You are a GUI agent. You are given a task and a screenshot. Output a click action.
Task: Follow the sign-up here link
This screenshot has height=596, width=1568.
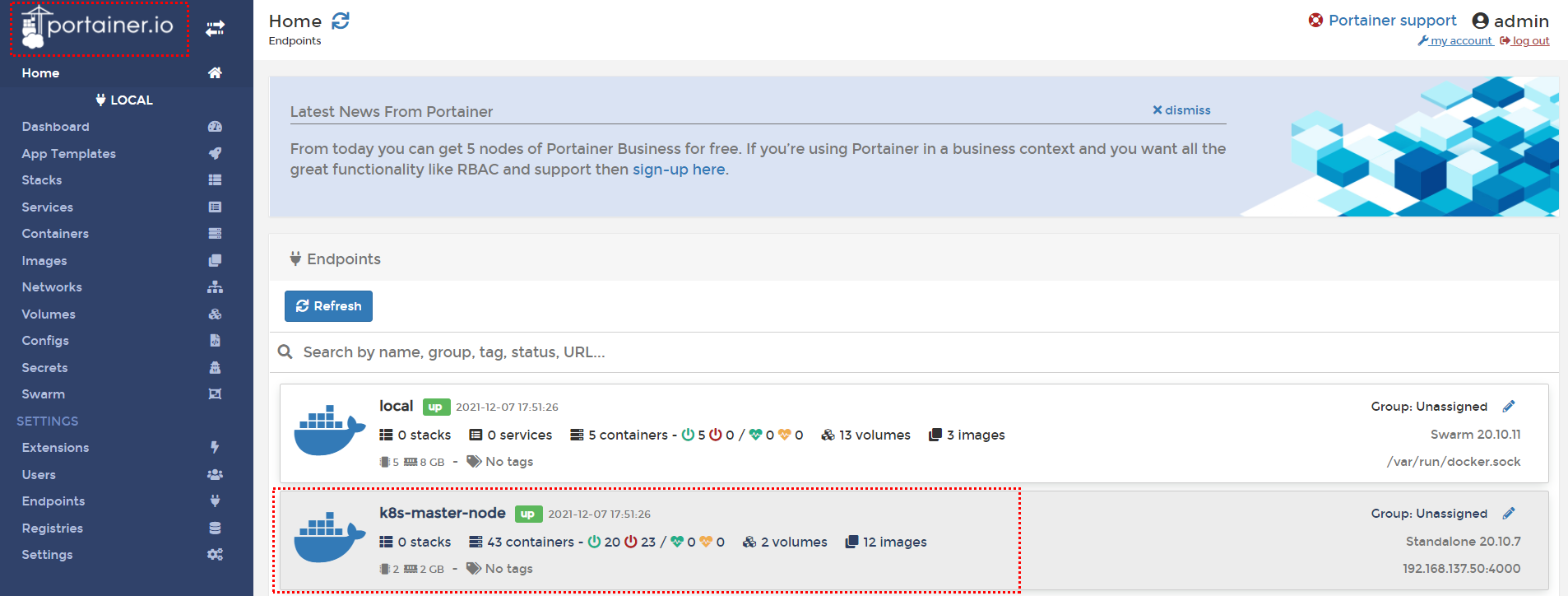pyautogui.click(x=679, y=170)
